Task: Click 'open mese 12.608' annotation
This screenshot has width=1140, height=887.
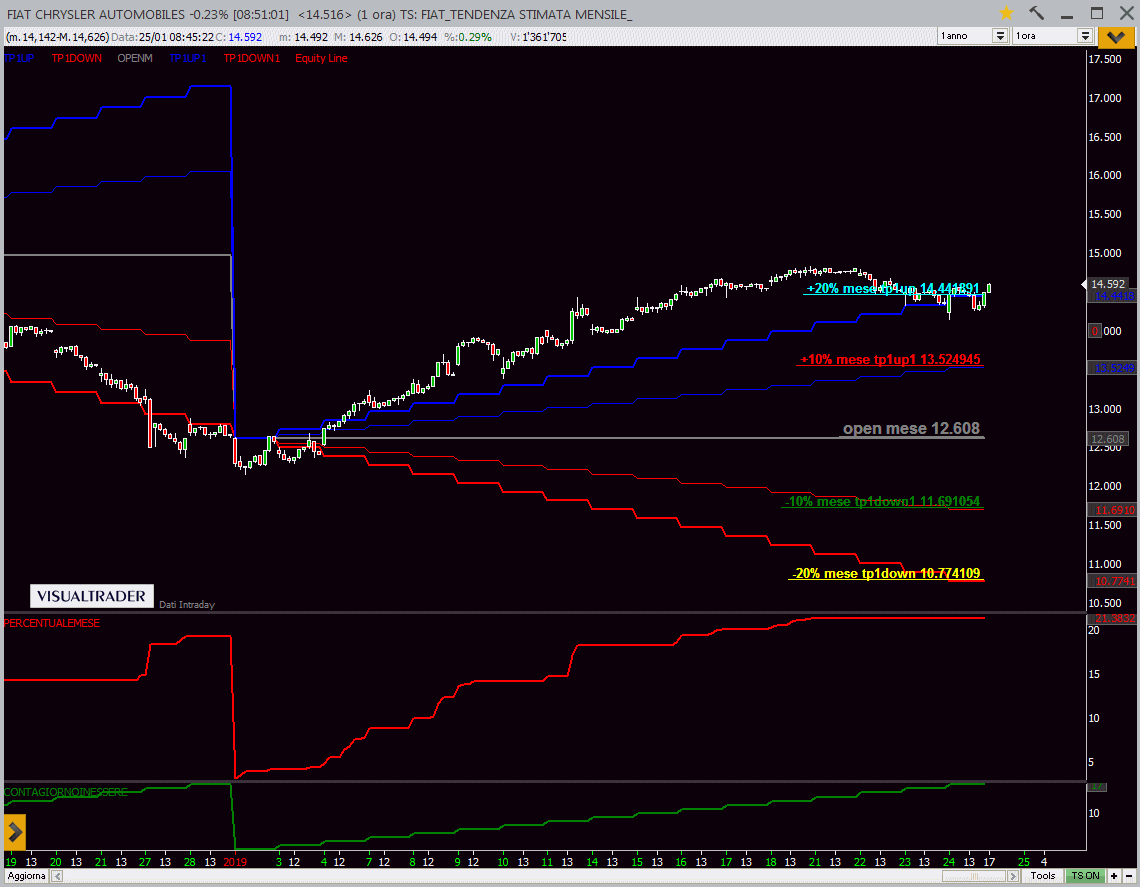Action: pyautogui.click(x=911, y=428)
